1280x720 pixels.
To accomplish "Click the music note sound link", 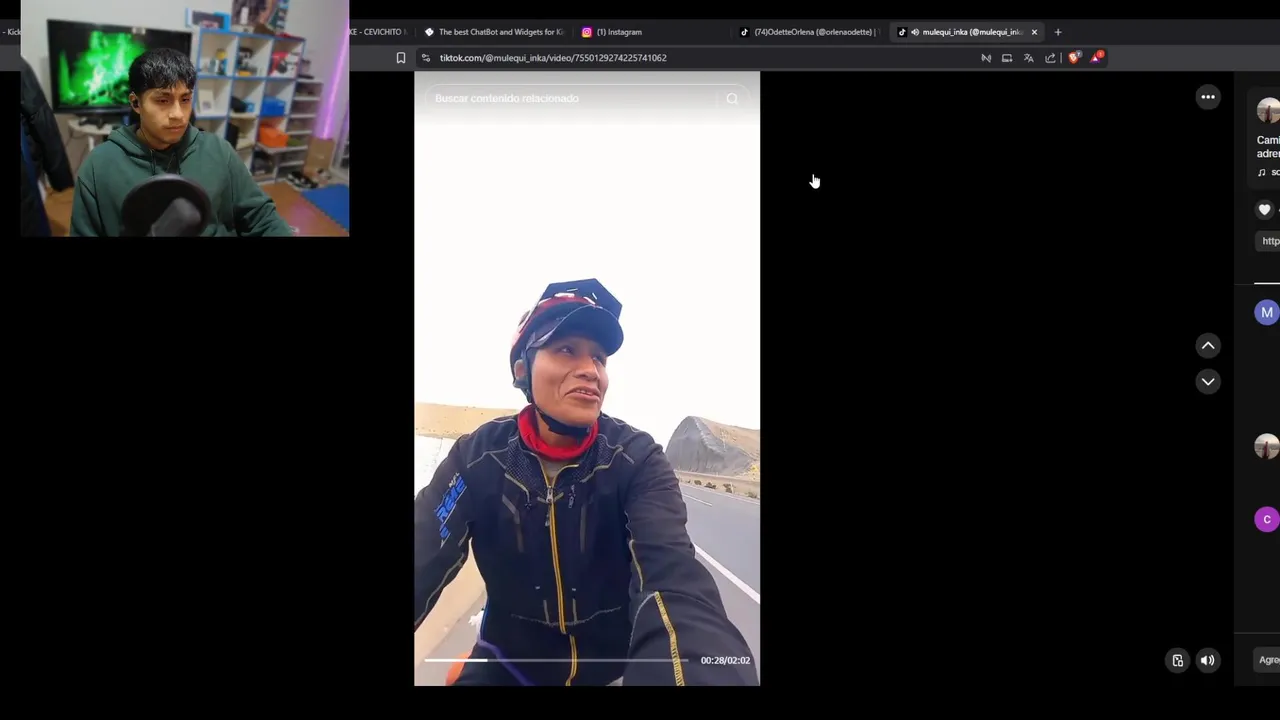I will [1267, 172].
